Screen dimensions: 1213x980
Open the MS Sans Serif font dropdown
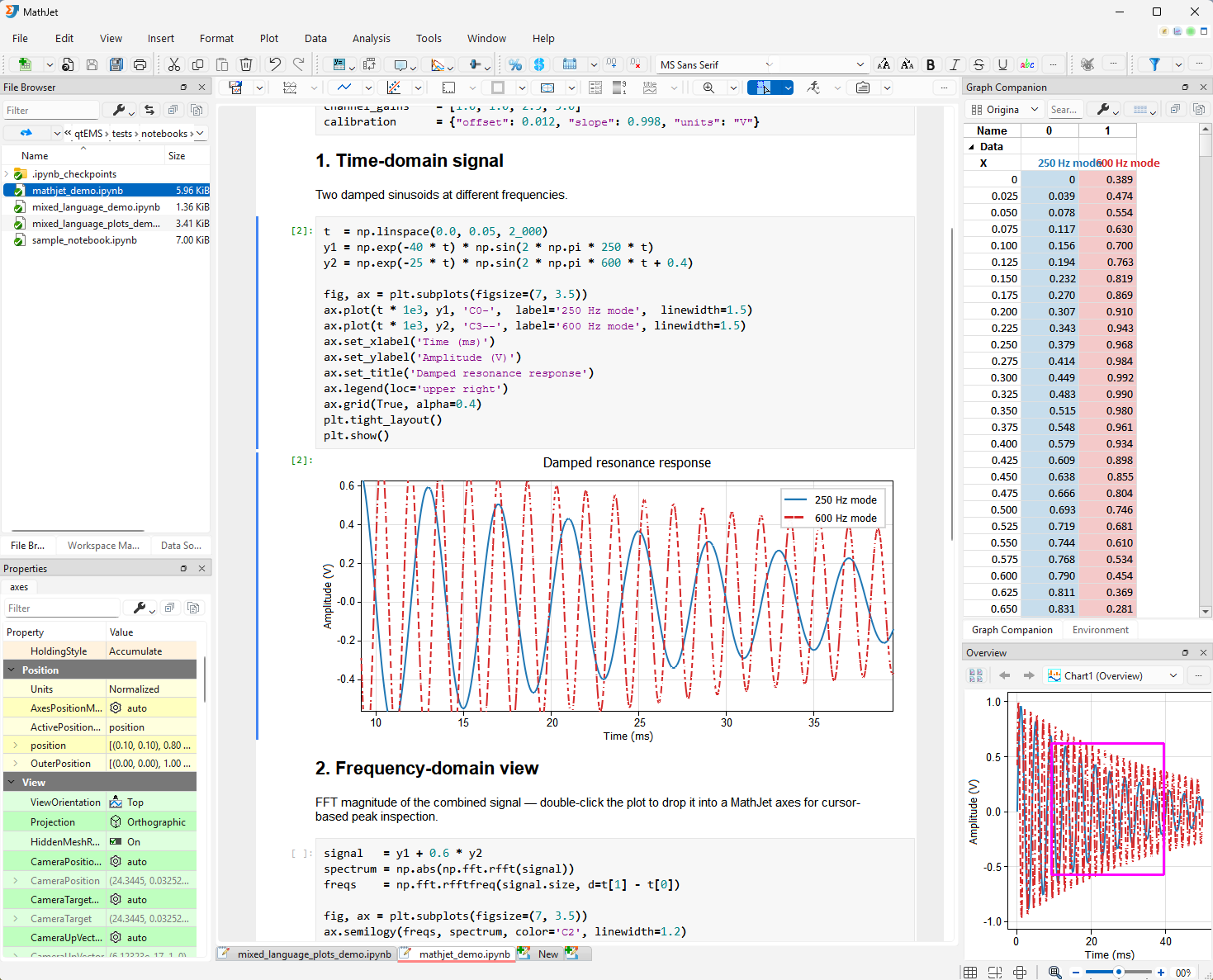pos(769,64)
